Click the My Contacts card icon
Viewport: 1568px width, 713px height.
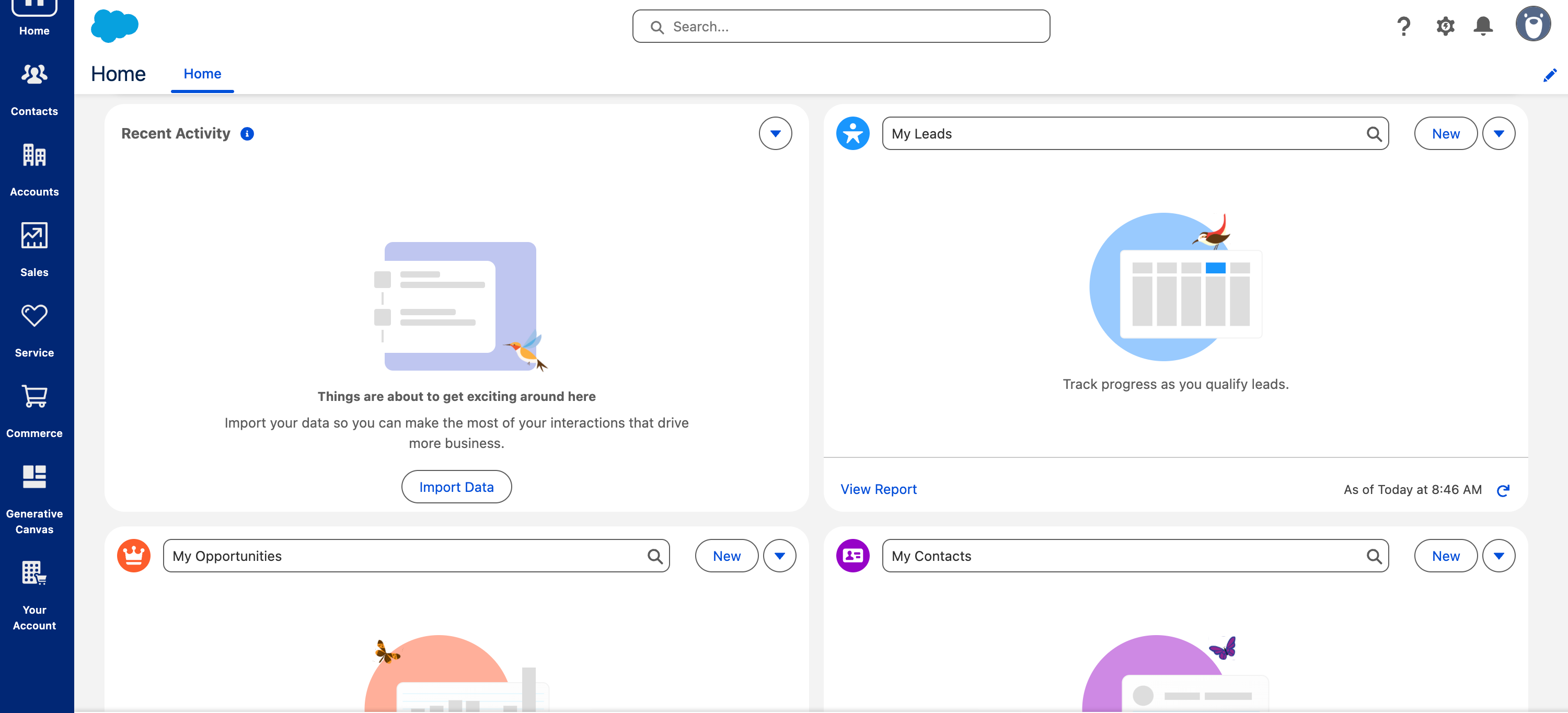pyautogui.click(x=853, y=555)
